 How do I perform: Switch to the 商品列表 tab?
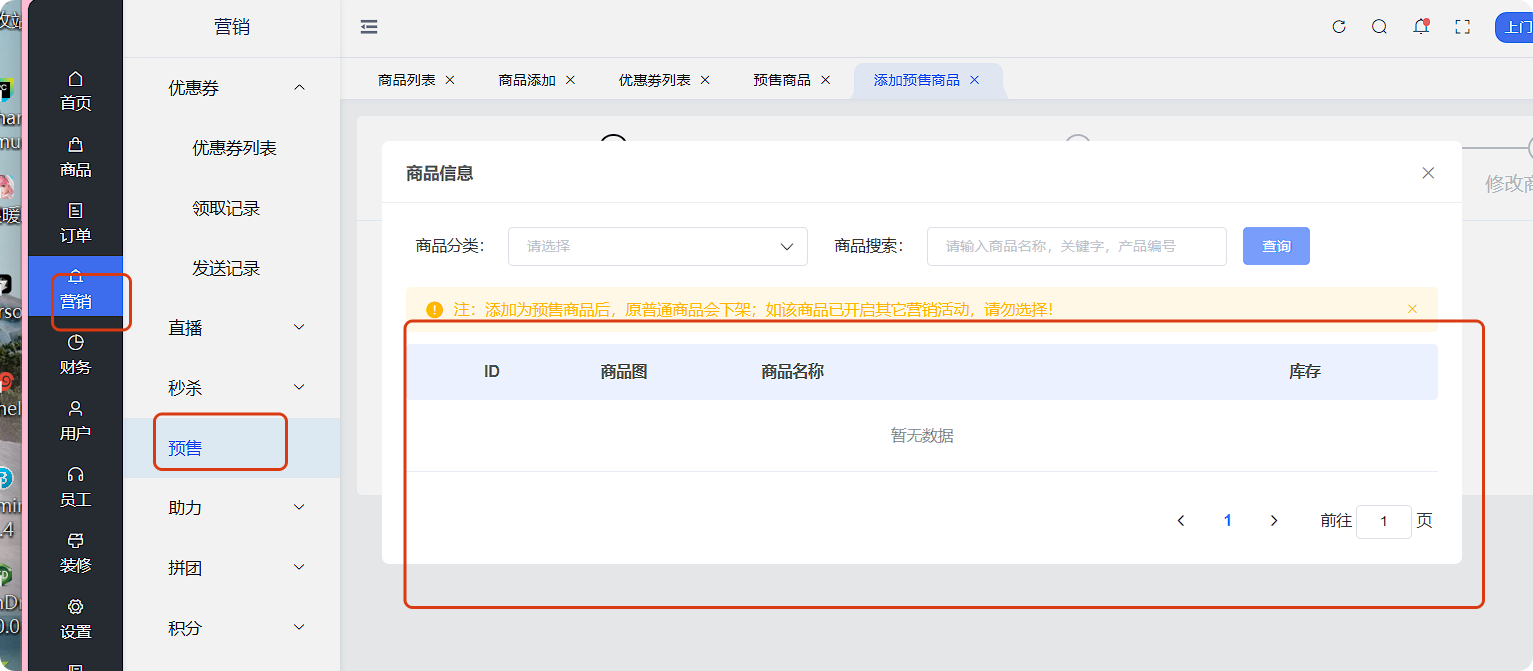point(407,80)
